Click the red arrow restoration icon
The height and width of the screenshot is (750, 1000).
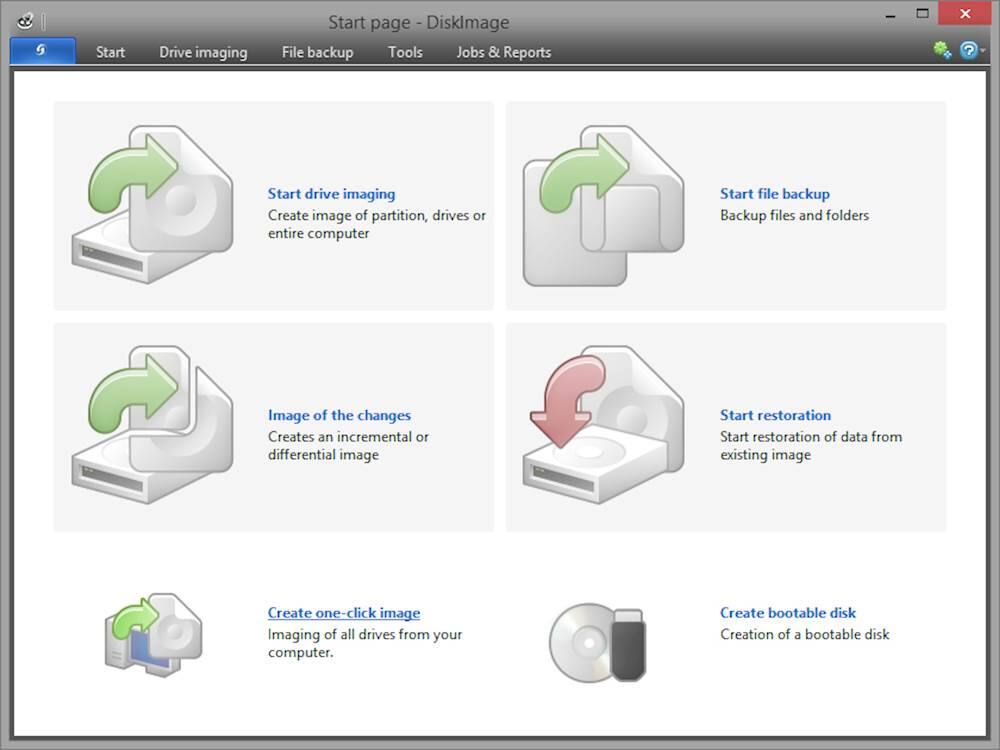coord(603,426)
